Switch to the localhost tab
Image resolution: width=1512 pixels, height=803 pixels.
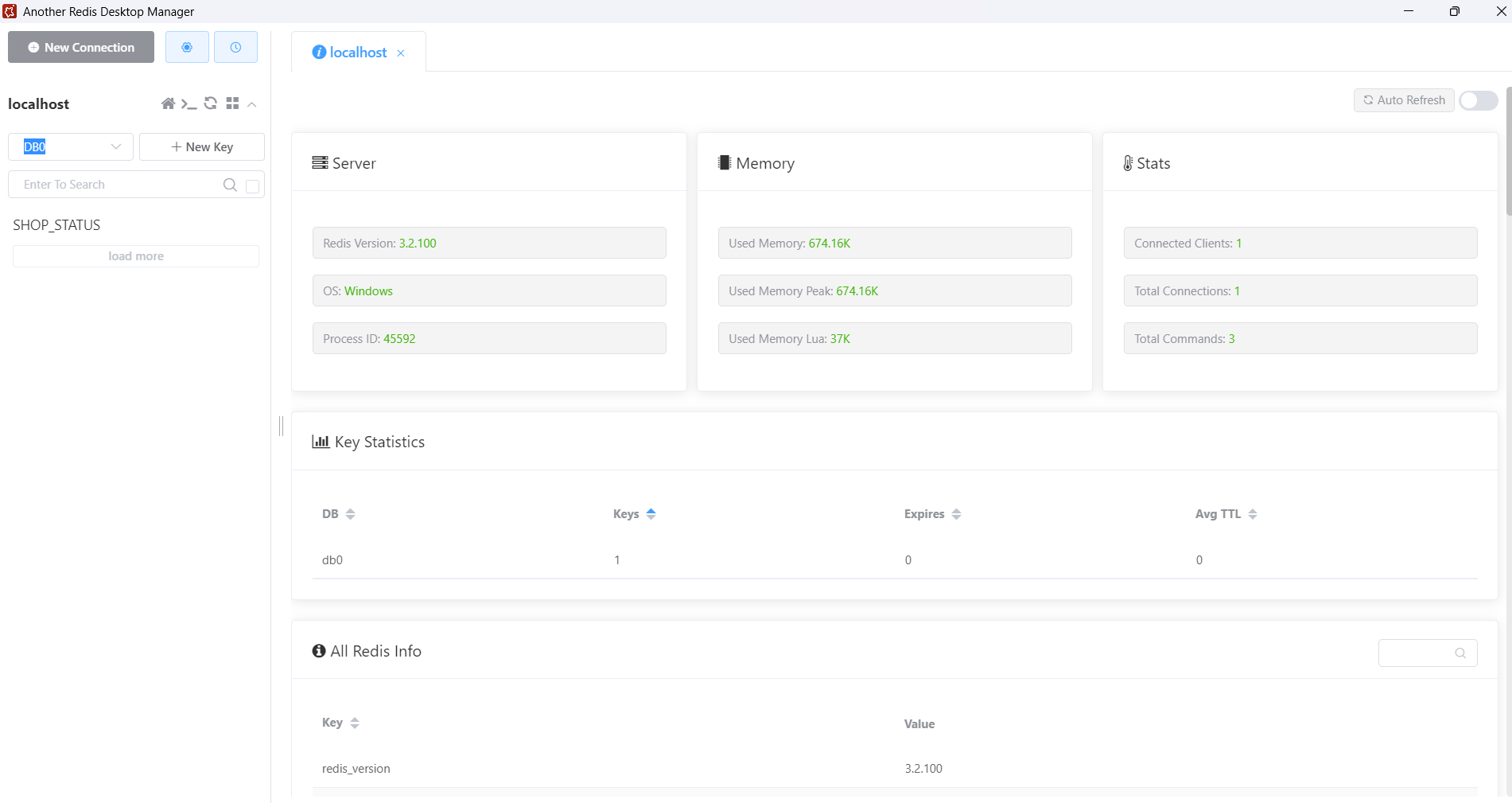point(358,52)
